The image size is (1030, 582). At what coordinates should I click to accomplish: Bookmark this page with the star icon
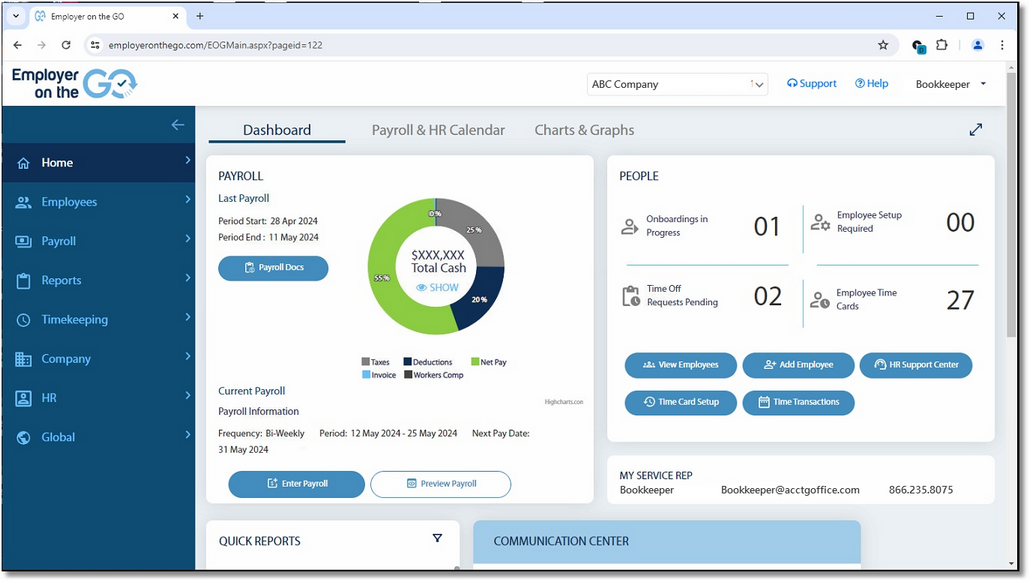point(883,45)
